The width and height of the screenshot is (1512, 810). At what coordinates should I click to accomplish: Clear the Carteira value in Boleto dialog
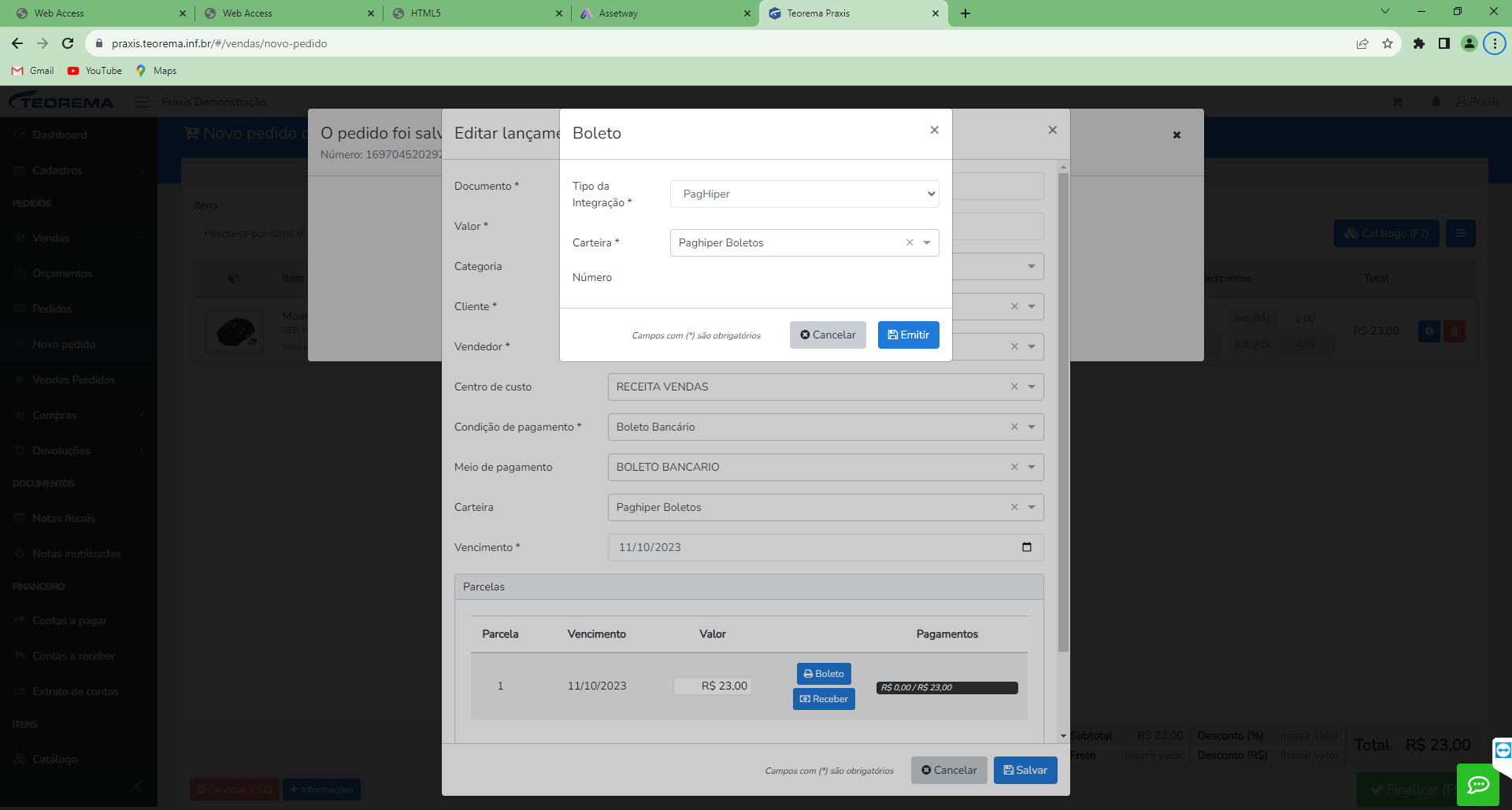910,242
